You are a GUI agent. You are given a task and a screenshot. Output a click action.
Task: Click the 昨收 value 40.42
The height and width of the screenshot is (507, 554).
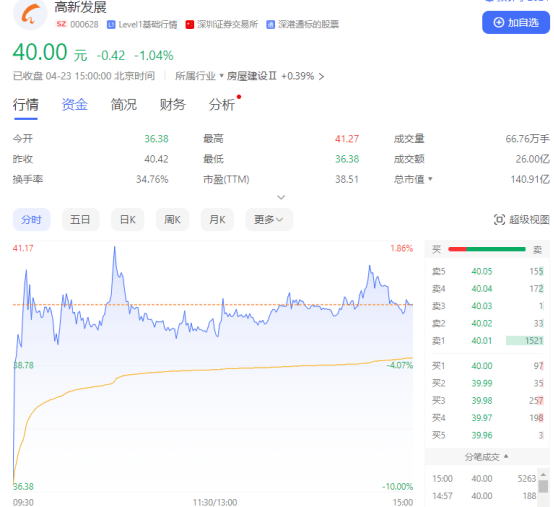pos(156,159)
